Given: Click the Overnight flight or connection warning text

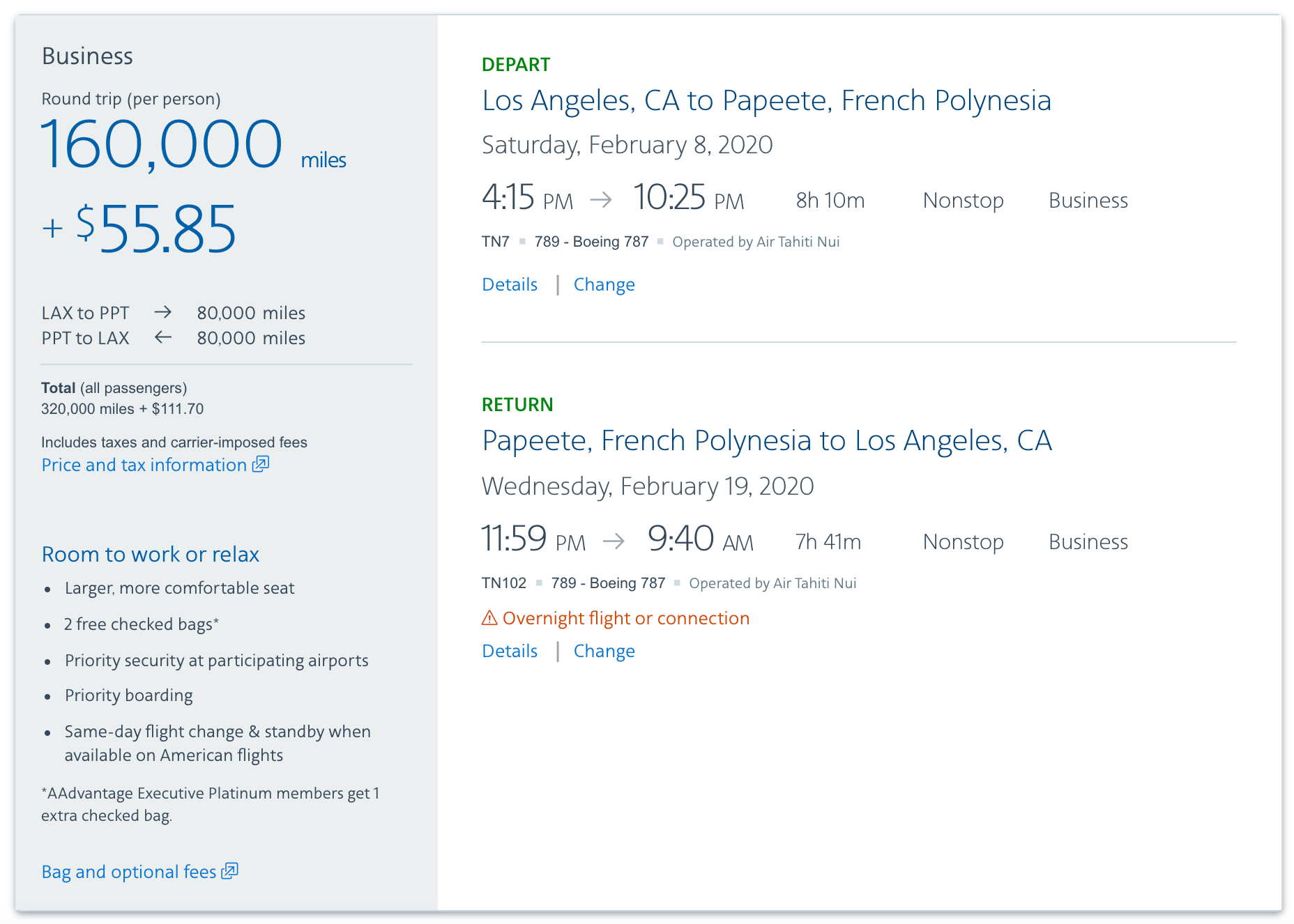Looking at the screenshot, I should point(625,618).
